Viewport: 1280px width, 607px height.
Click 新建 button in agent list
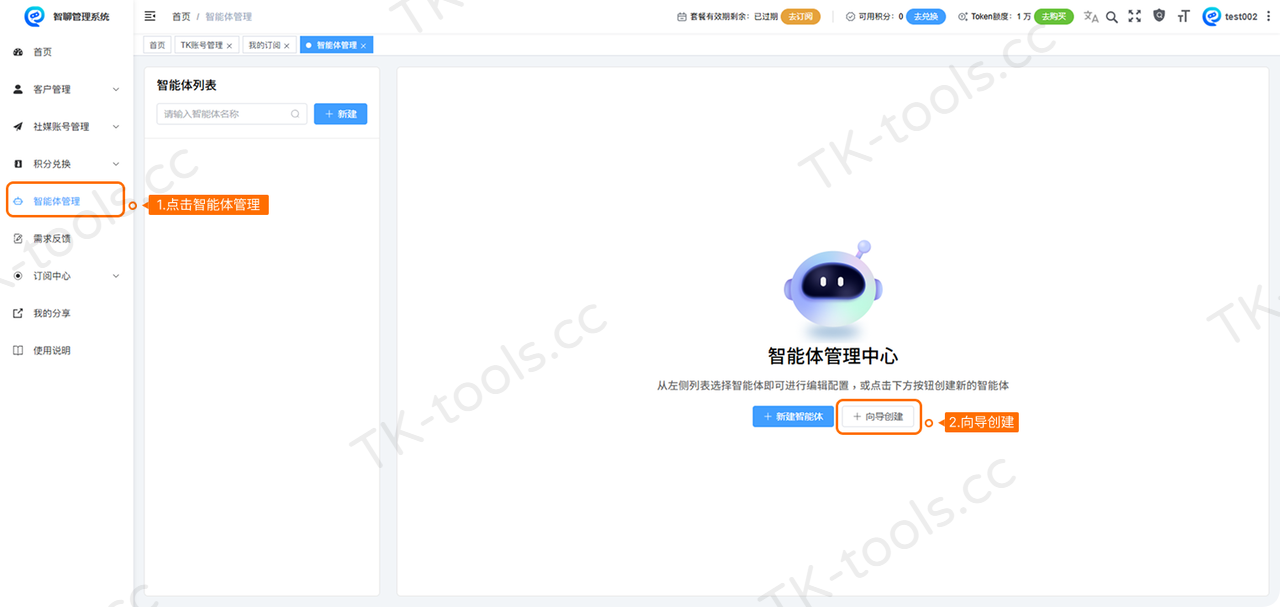[341, 114]
